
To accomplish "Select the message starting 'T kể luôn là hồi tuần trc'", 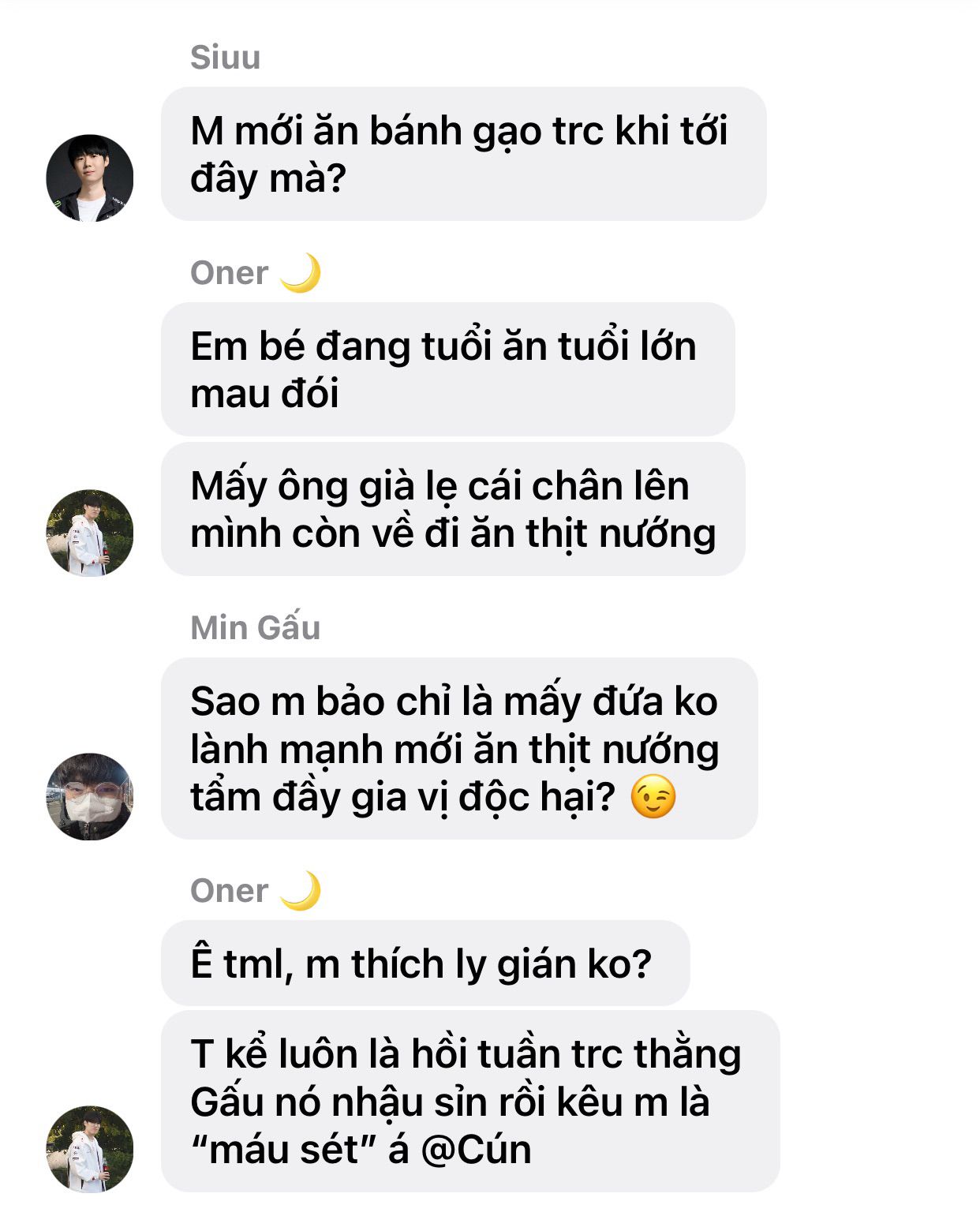I will pos(470,1101).
